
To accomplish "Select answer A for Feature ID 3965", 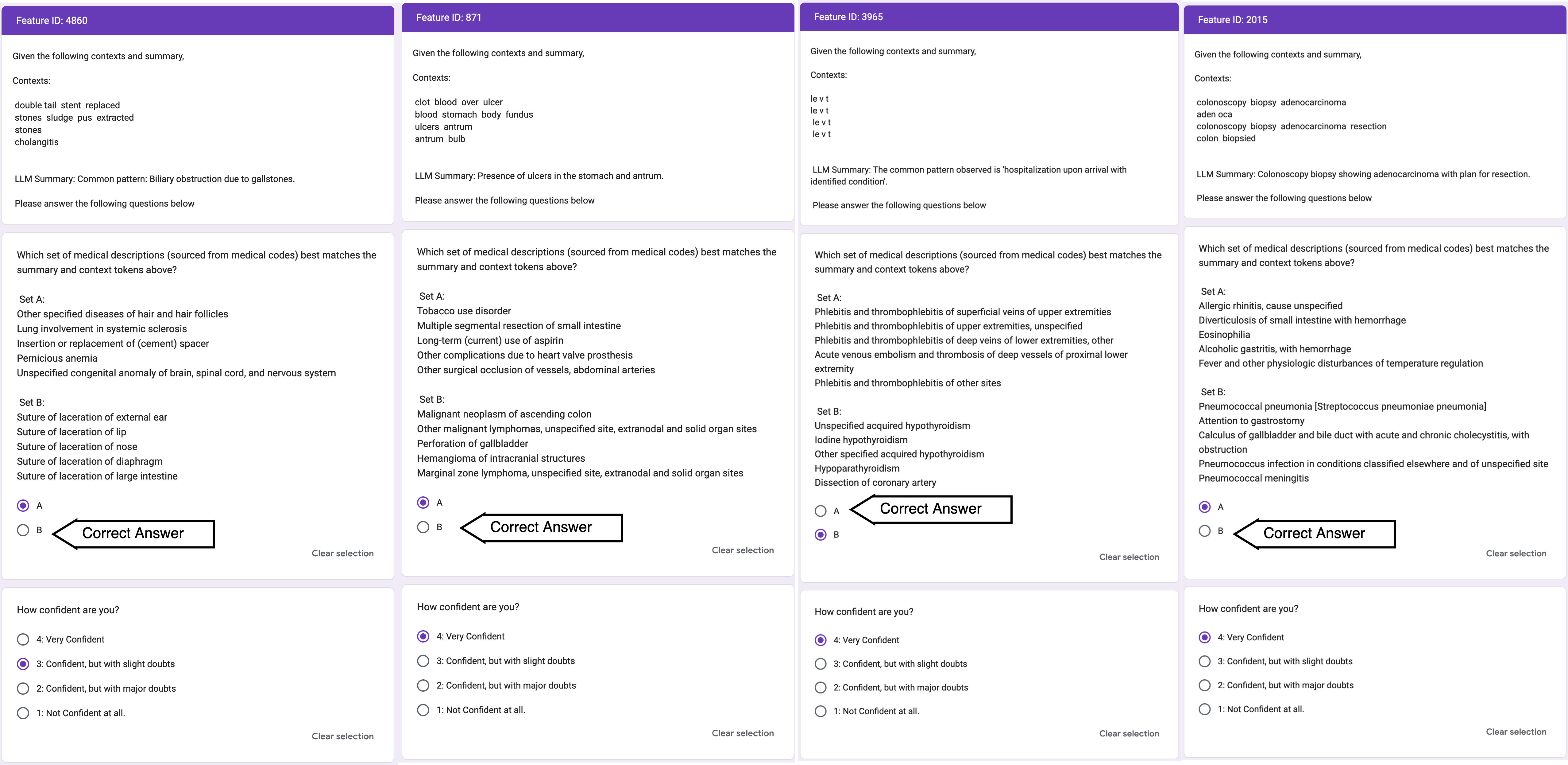I will (821, 511).
